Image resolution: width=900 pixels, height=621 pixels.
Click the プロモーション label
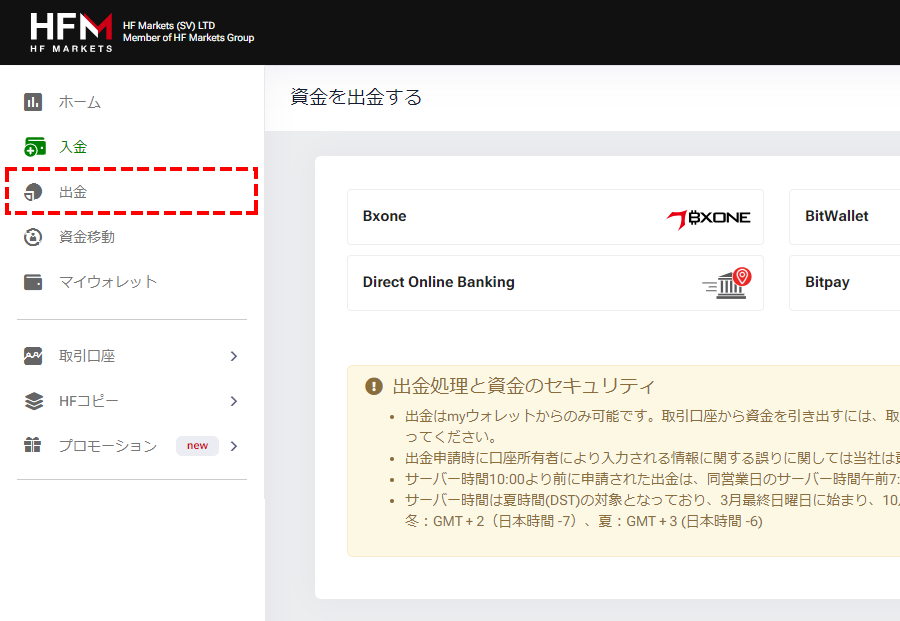click(108, 446)
